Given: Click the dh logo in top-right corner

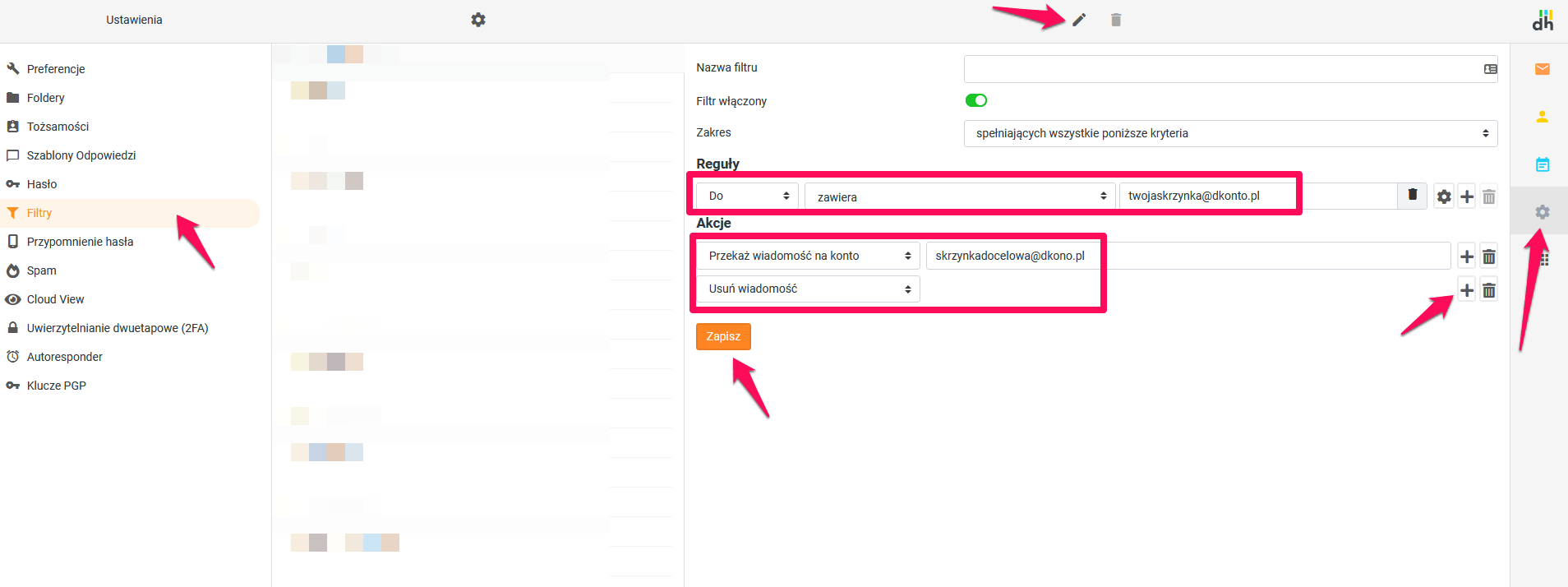Looking at the screenshot, I should 1543,21.
